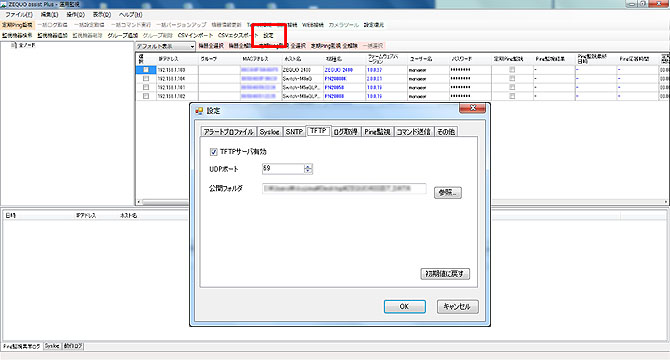This screenshot has width=670, height=360.
Task: Switch to Ping監視異常ログ tab at the bottom
Action: (x=21, y=346)
